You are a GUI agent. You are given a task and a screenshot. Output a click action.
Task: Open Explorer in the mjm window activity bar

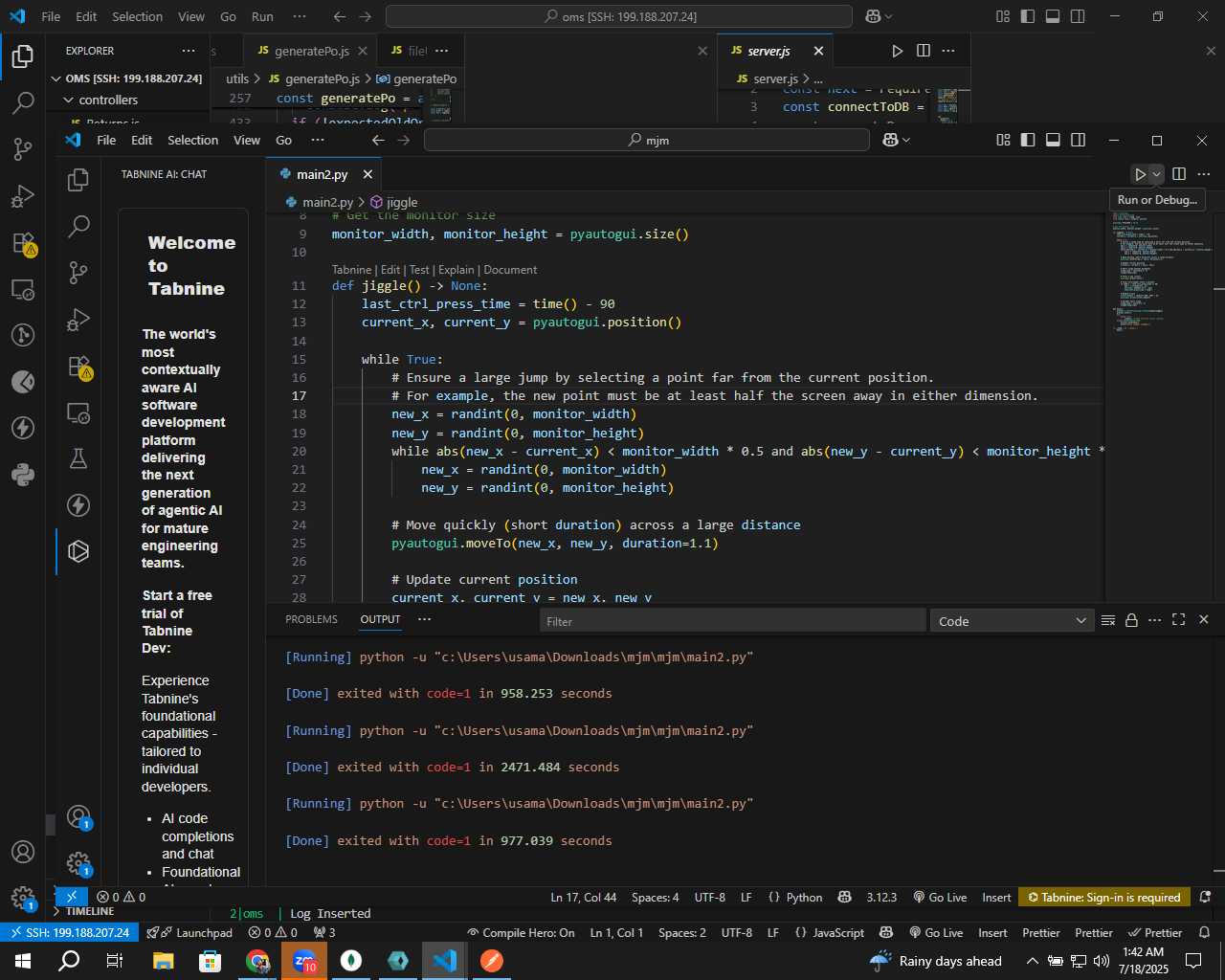tap(78, 180)
